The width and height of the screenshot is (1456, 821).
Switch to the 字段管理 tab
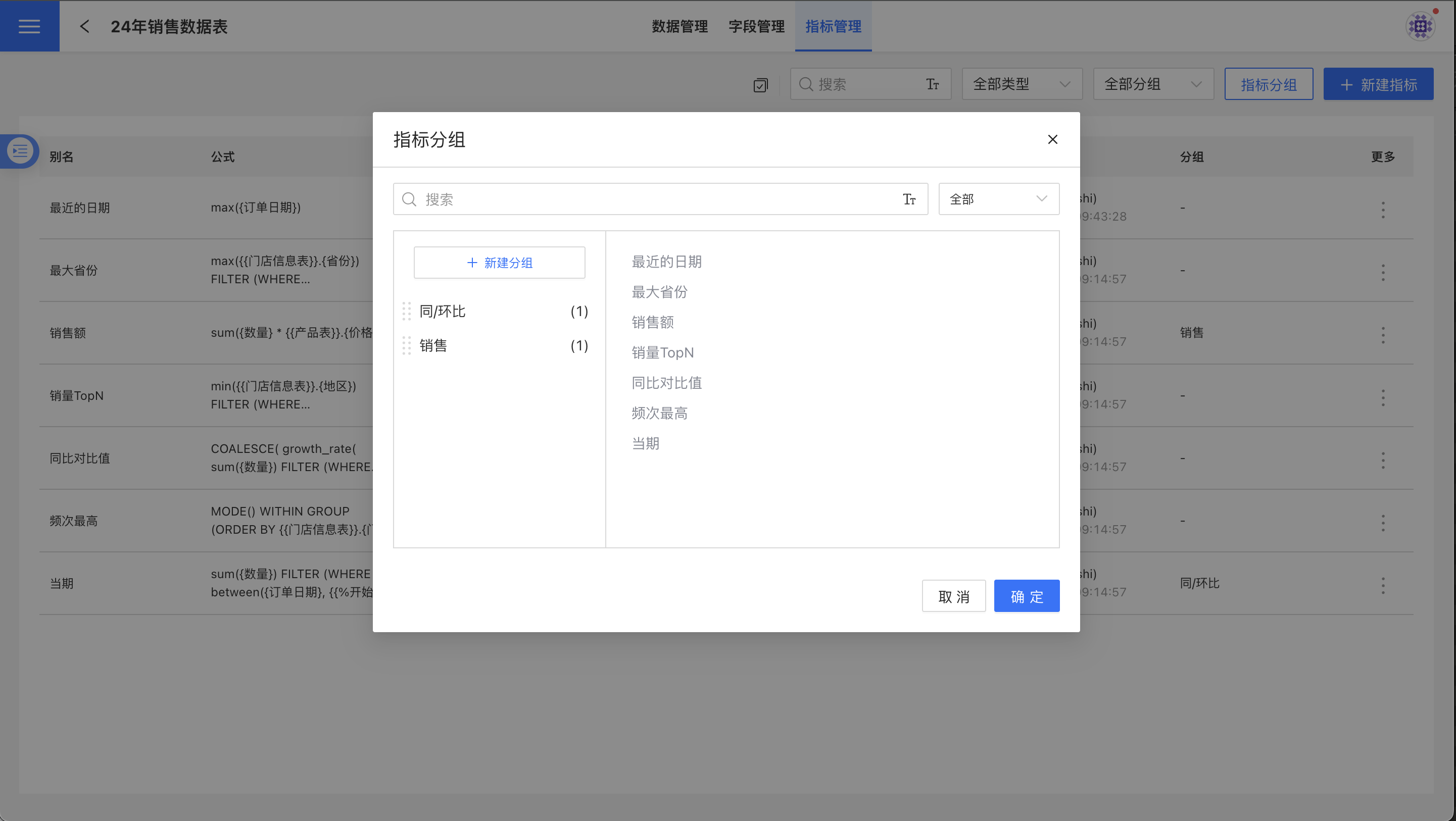pos(756,26)
